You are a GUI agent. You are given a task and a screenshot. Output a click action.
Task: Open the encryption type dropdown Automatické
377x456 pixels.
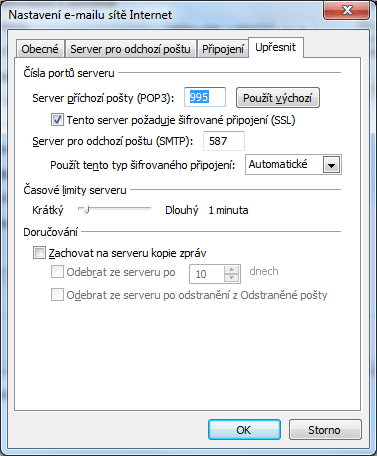(293, 165)
